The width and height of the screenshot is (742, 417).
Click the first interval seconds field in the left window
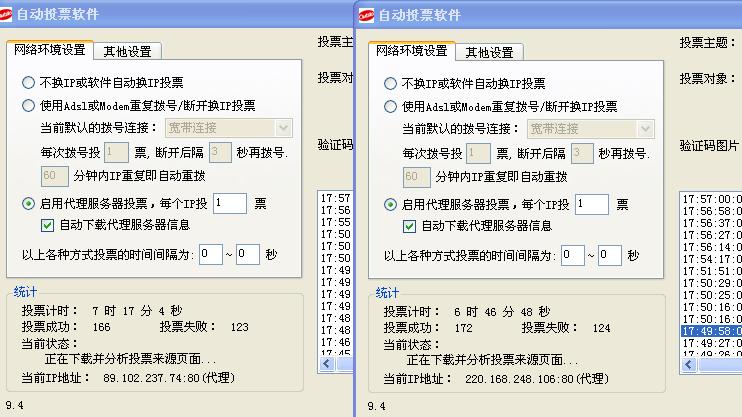coord(210,255)
